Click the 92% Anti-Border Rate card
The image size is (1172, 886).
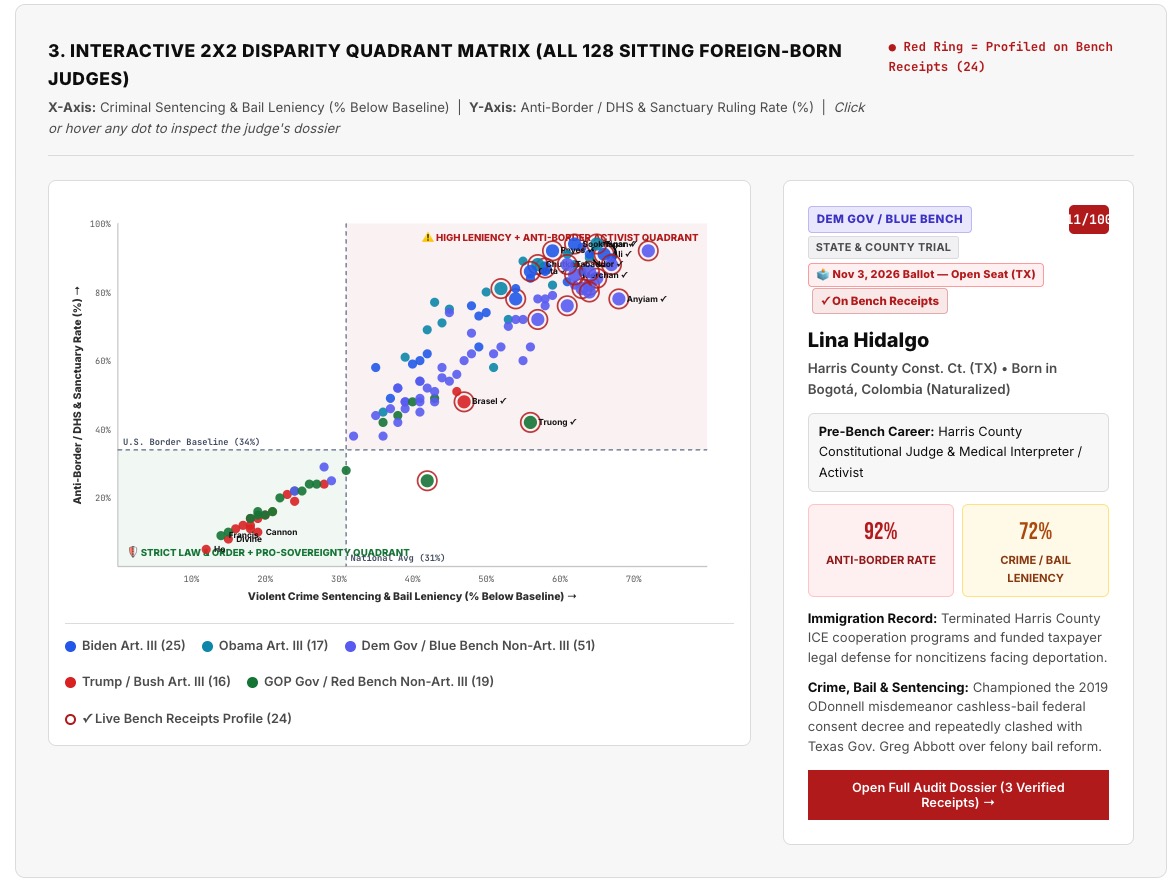(880, 550)
